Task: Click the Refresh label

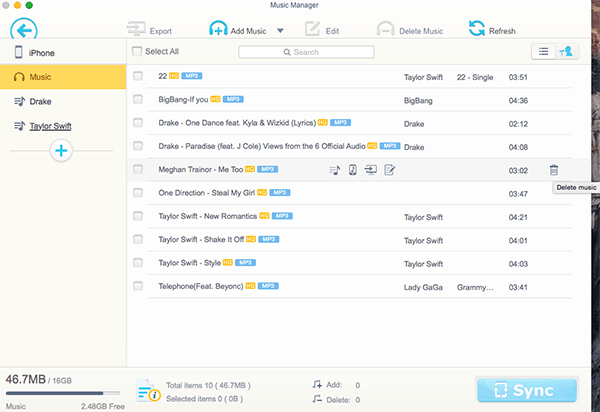Action: [502, 31]
